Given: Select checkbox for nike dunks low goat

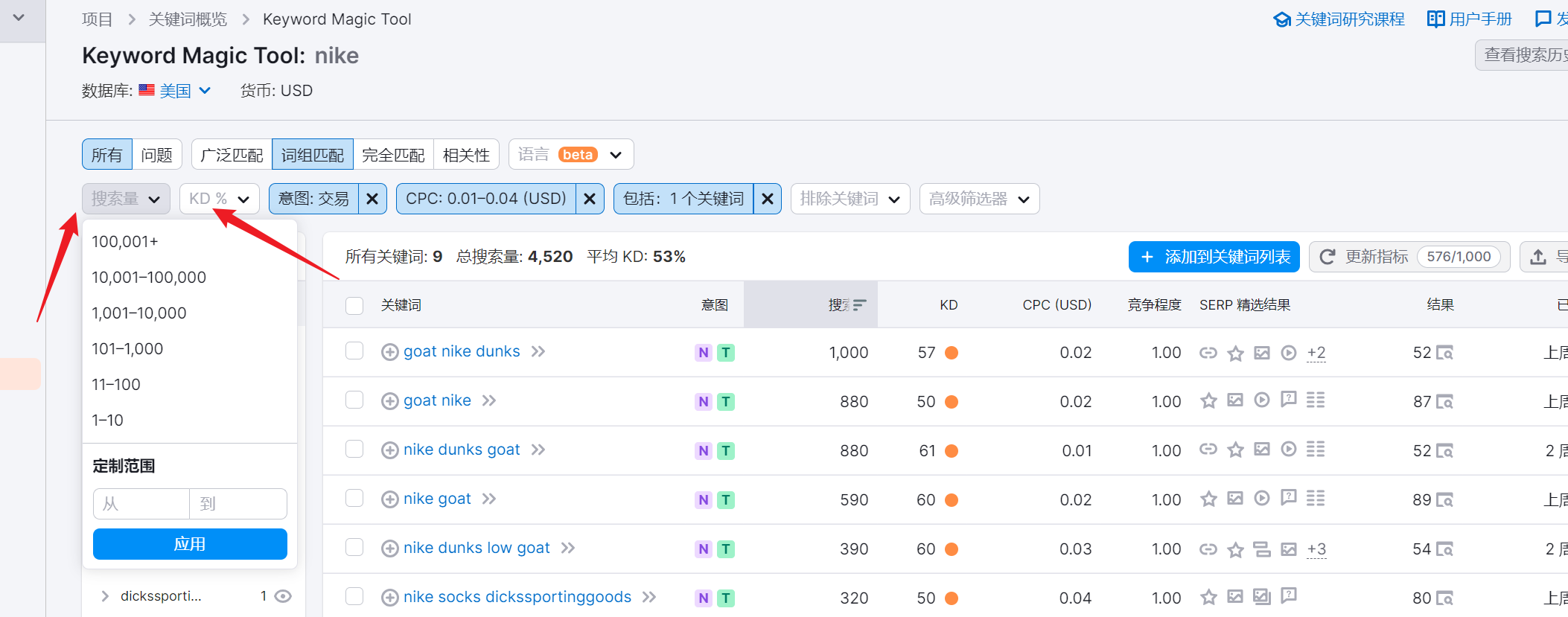Looking at the screenshot, I should [x=354, y=548].
